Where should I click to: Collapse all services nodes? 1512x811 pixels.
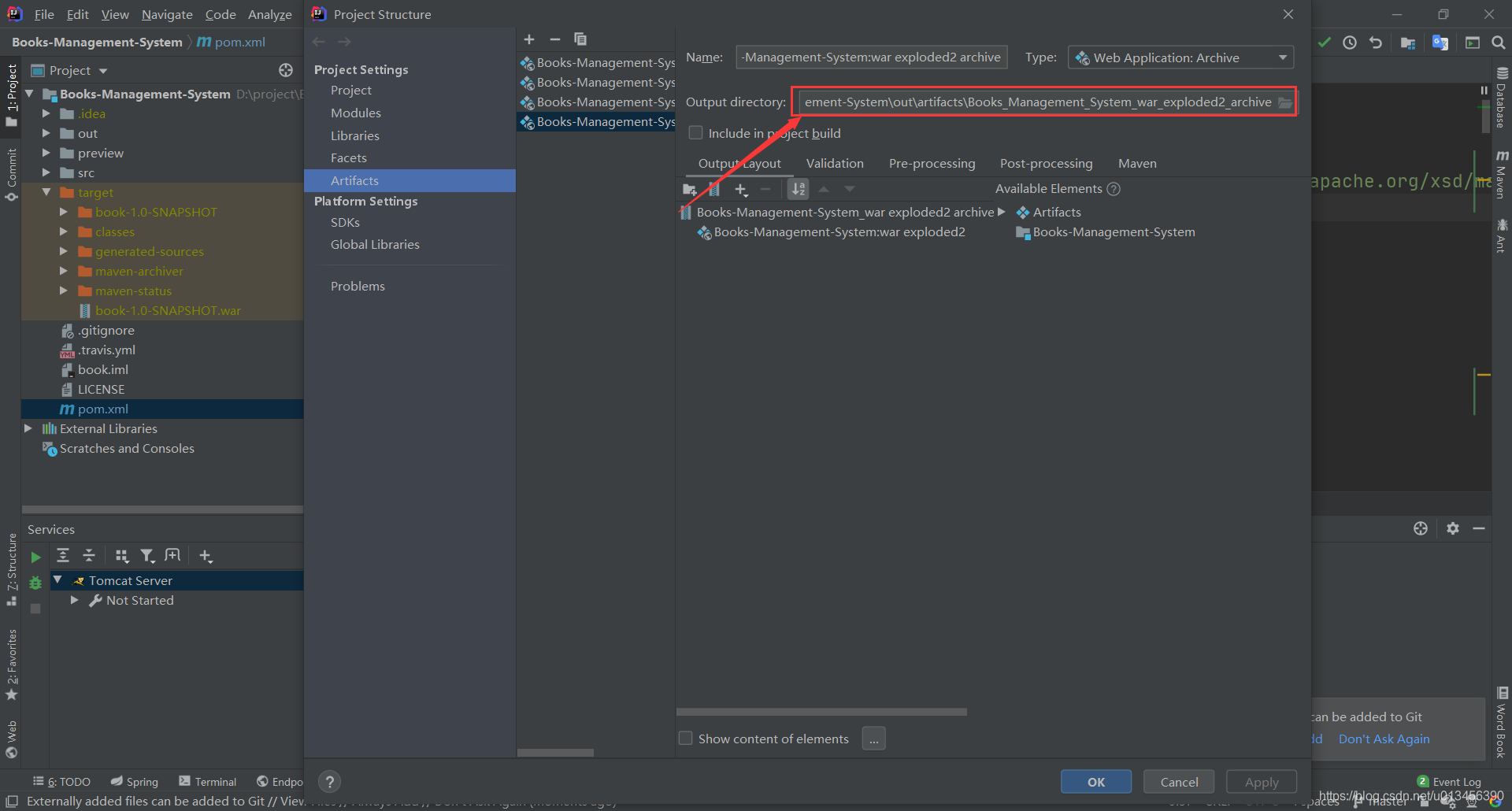coord(89,556)
